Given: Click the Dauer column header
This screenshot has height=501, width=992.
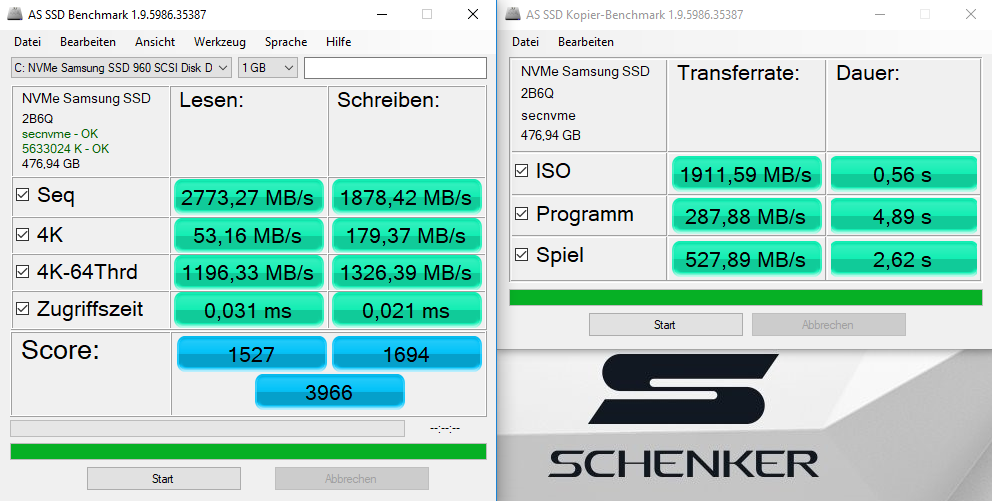Looking at the screenshot, I should [868, 73].
